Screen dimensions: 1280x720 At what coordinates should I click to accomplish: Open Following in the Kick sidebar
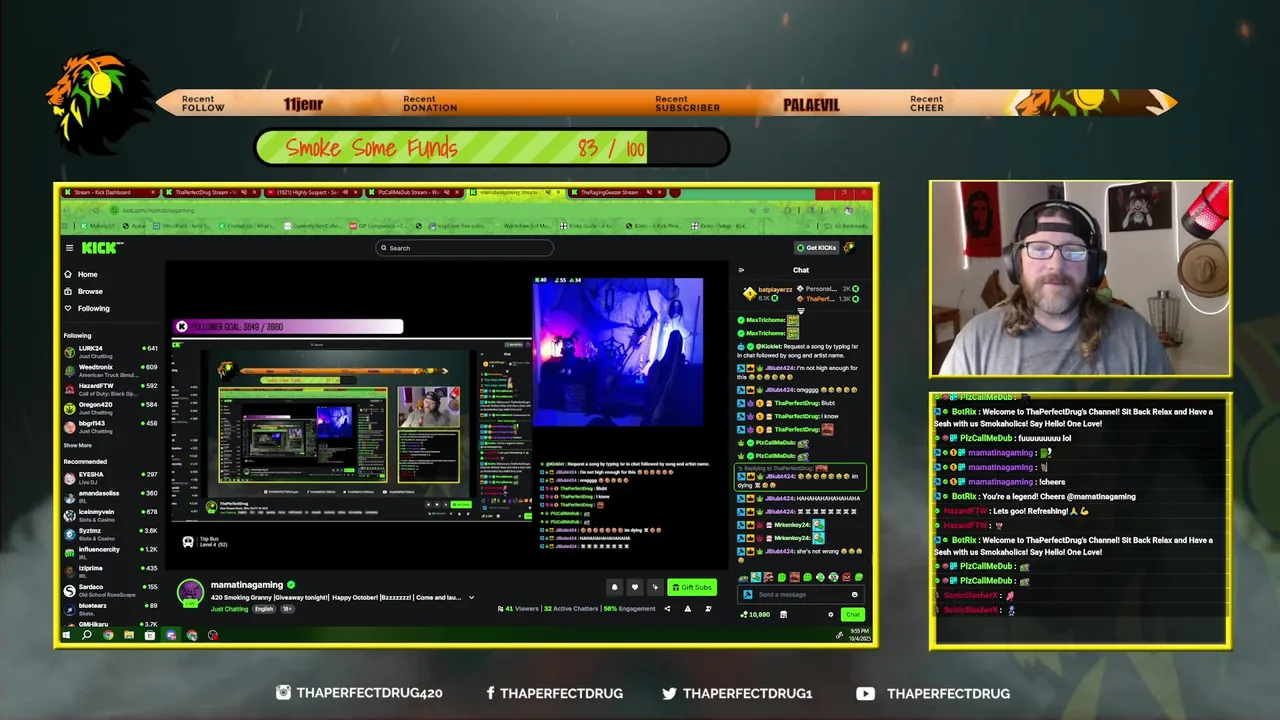(87, 308)
